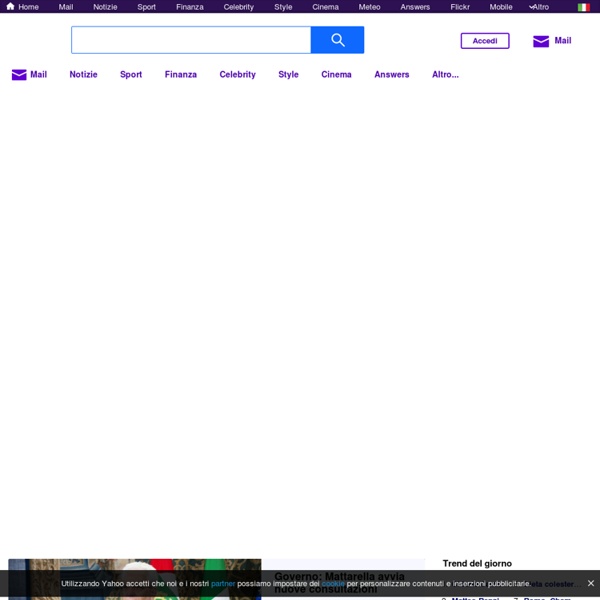This screenshot has width=600, height=600.
Task: Select Style in the top purple bar
Action: 283,7
